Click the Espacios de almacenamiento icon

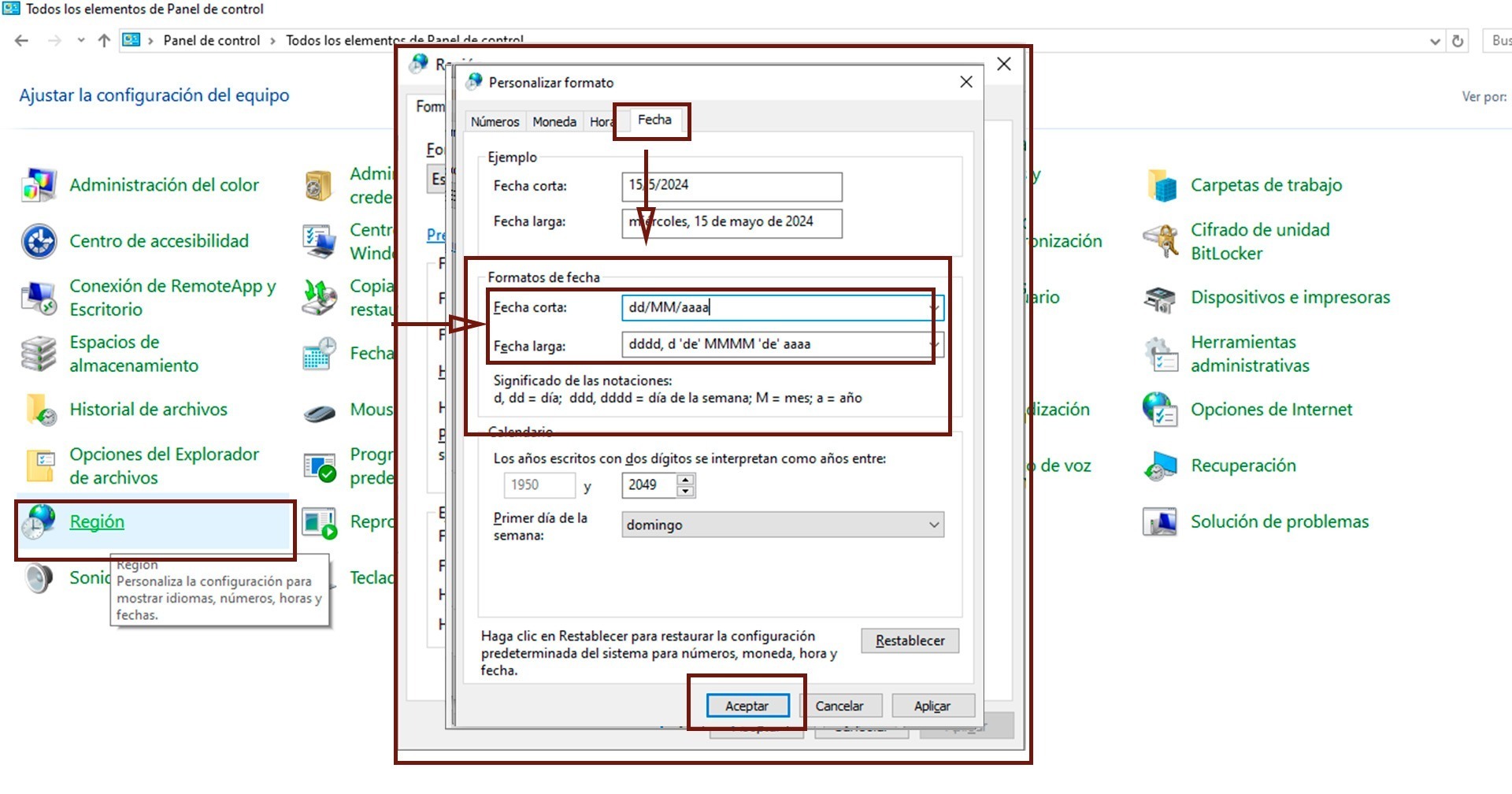tap(39, 354)
